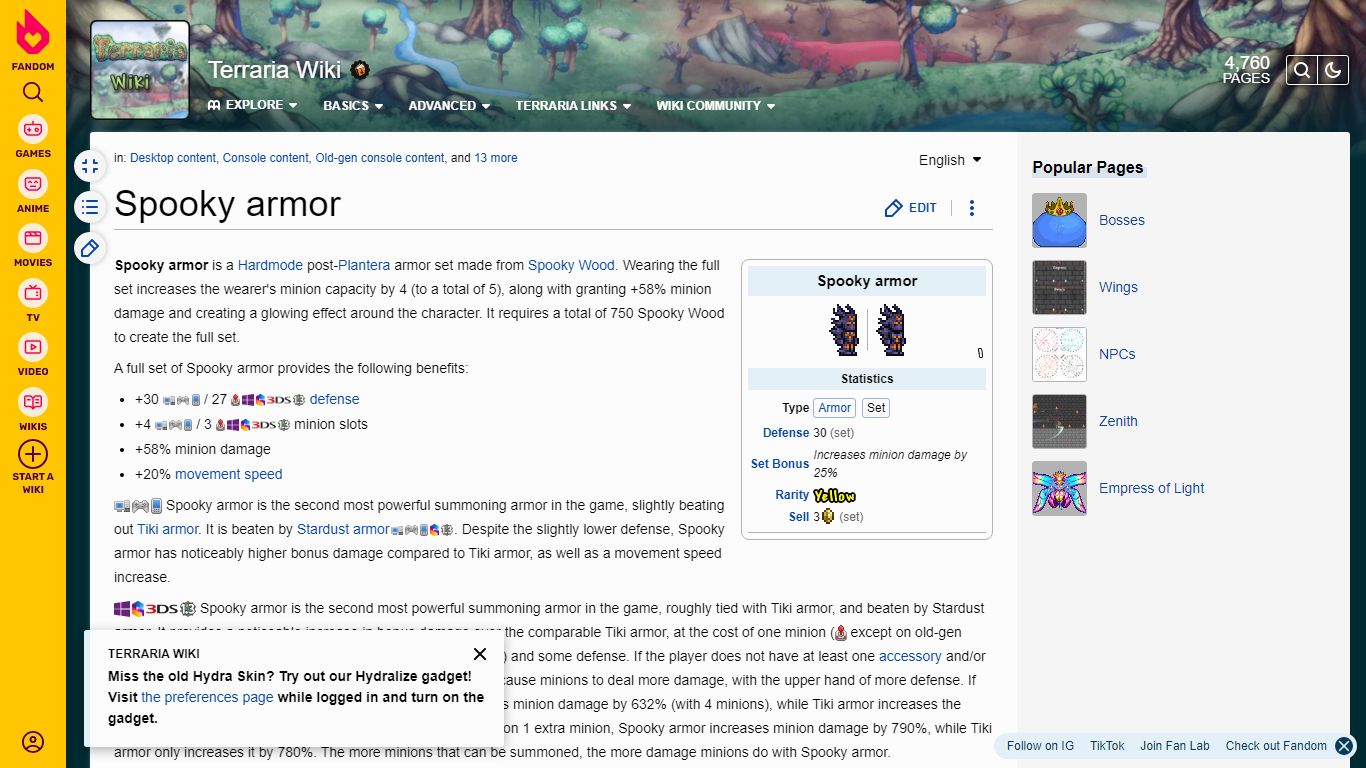The height and width of the screenshot is (768, 1366).
Task: Toggle dark mode with the moon icon
Action: click(1333, 70)
